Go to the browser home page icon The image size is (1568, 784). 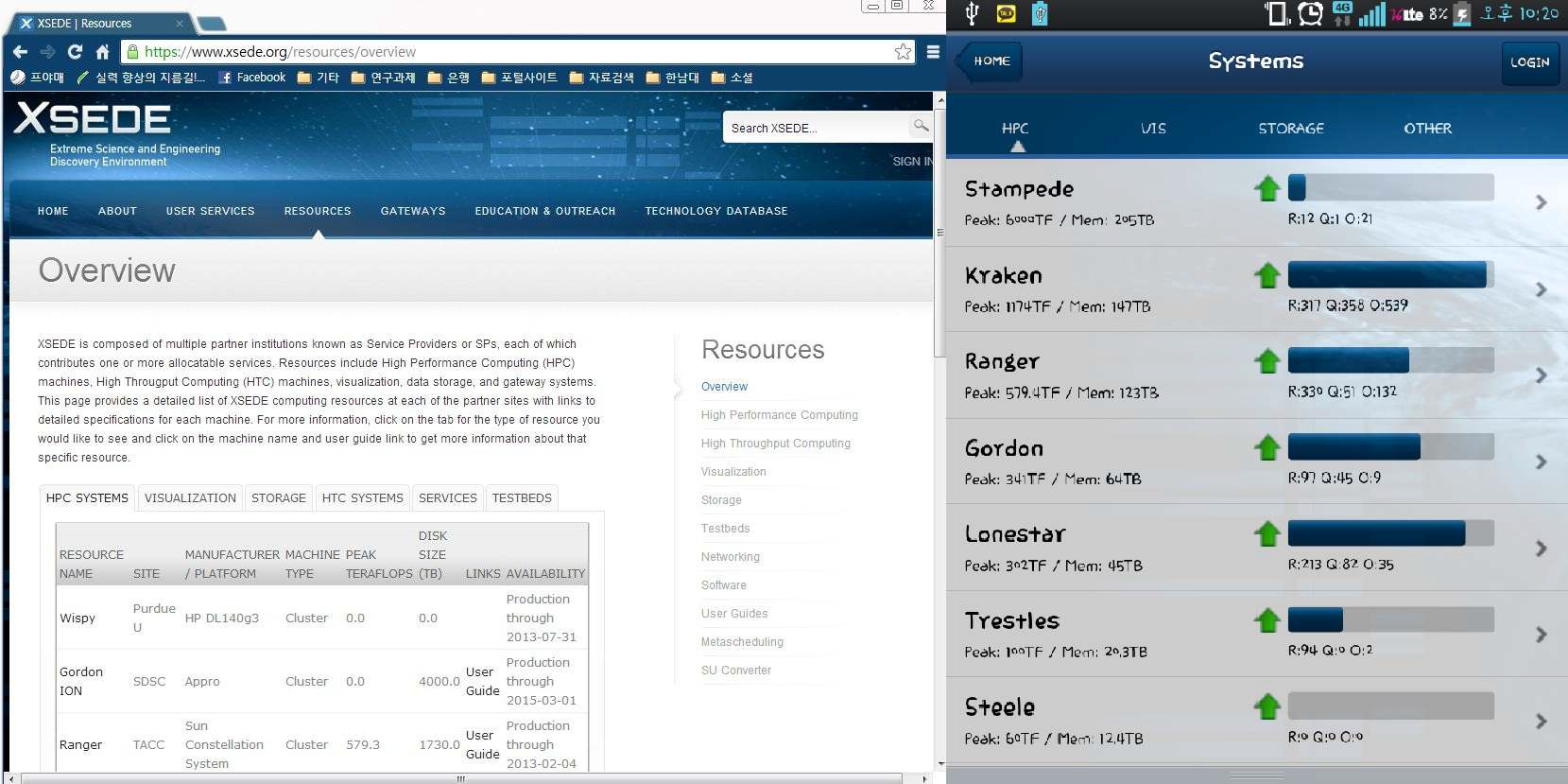click(x=102, y=51)
